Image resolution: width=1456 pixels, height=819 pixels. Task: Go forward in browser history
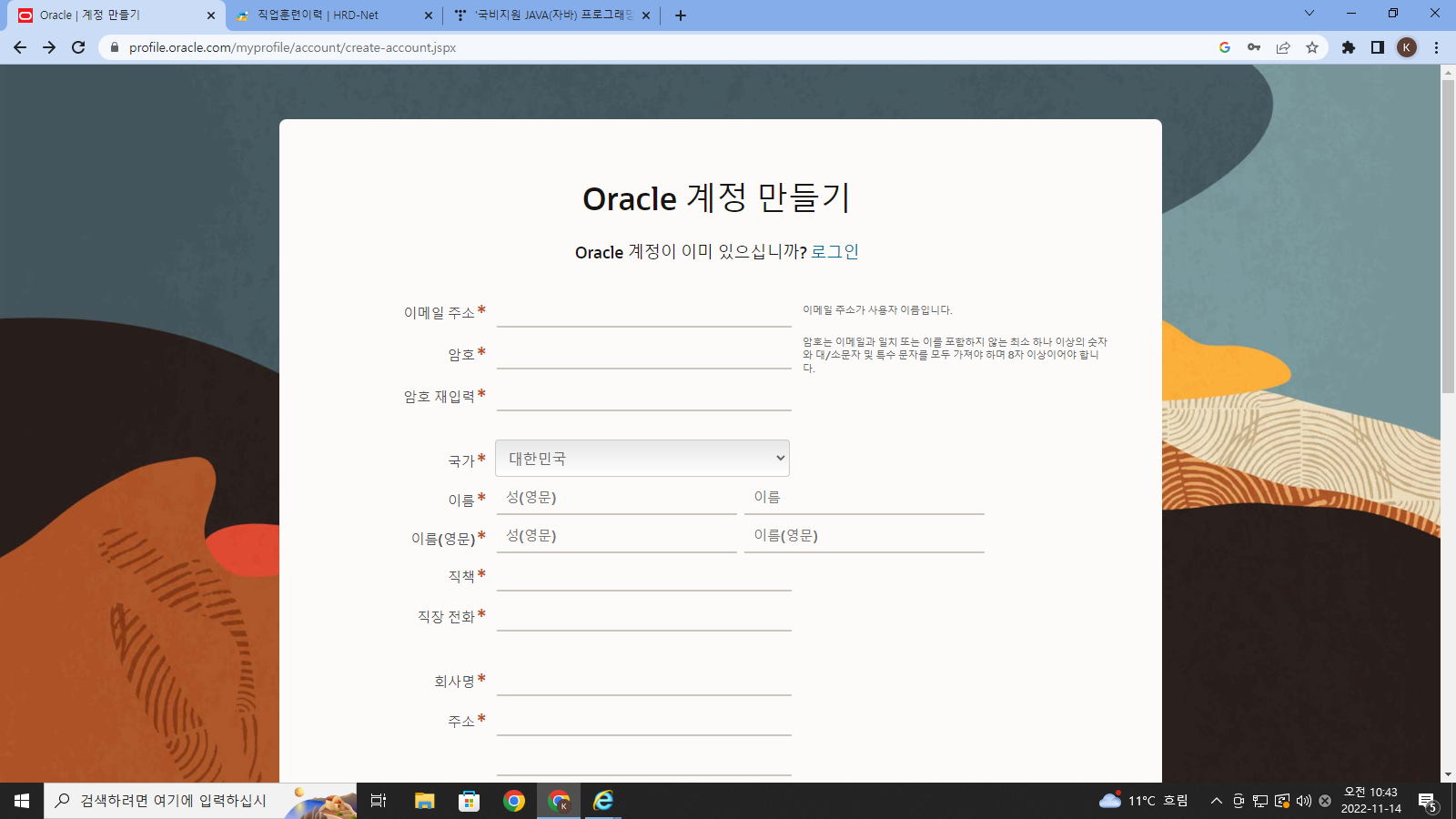(49, 47)
